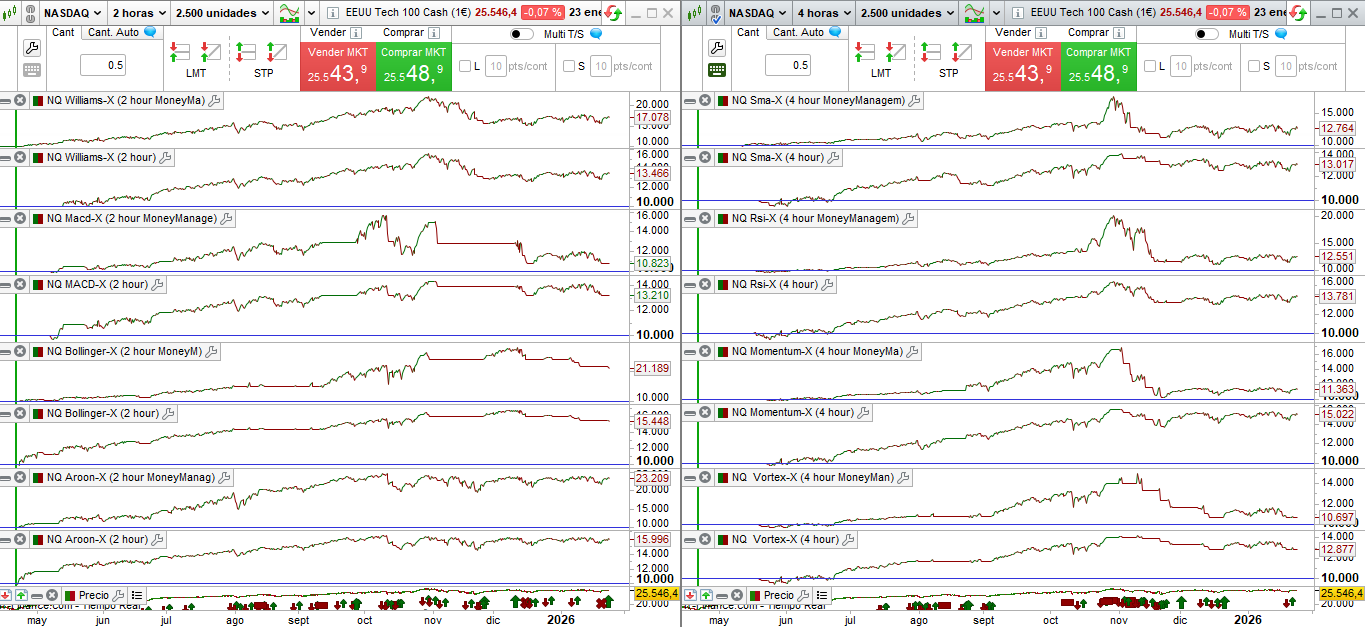Click green keyboard icon in right window
This screenshot has width=1365, height=627.
click(716, 70)
